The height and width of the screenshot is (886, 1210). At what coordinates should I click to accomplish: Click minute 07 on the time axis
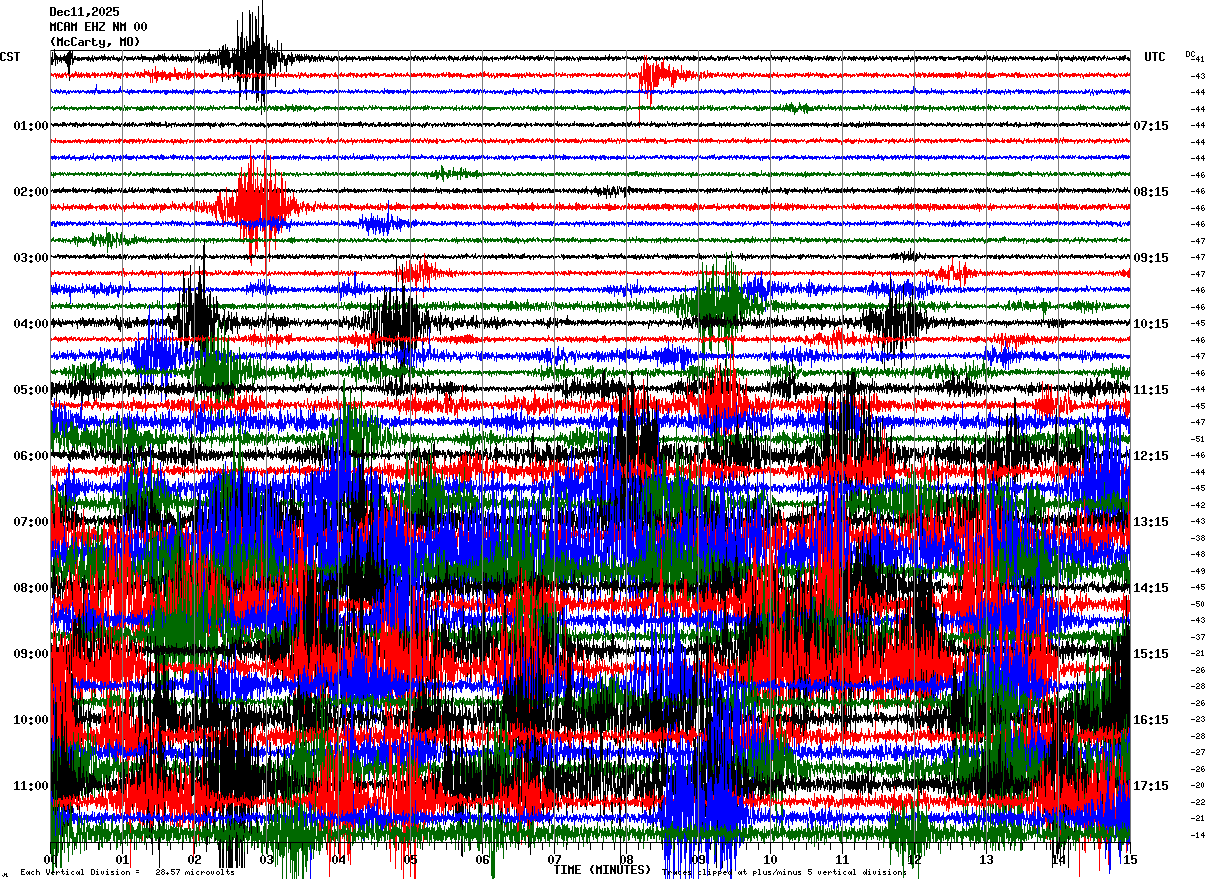(x=554, y=860)
